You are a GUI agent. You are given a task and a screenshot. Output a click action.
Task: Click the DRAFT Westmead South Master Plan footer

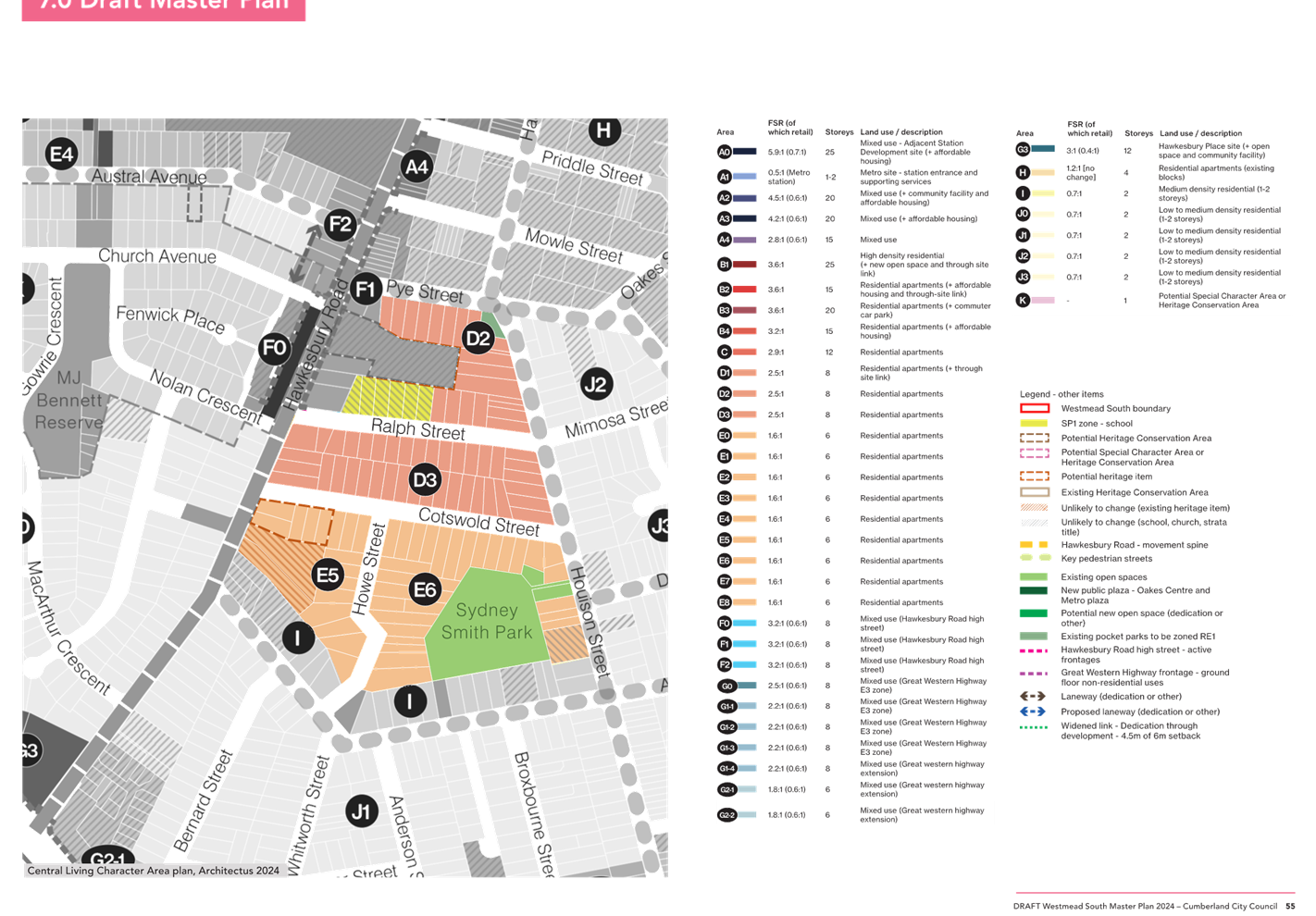(1145, 906)
